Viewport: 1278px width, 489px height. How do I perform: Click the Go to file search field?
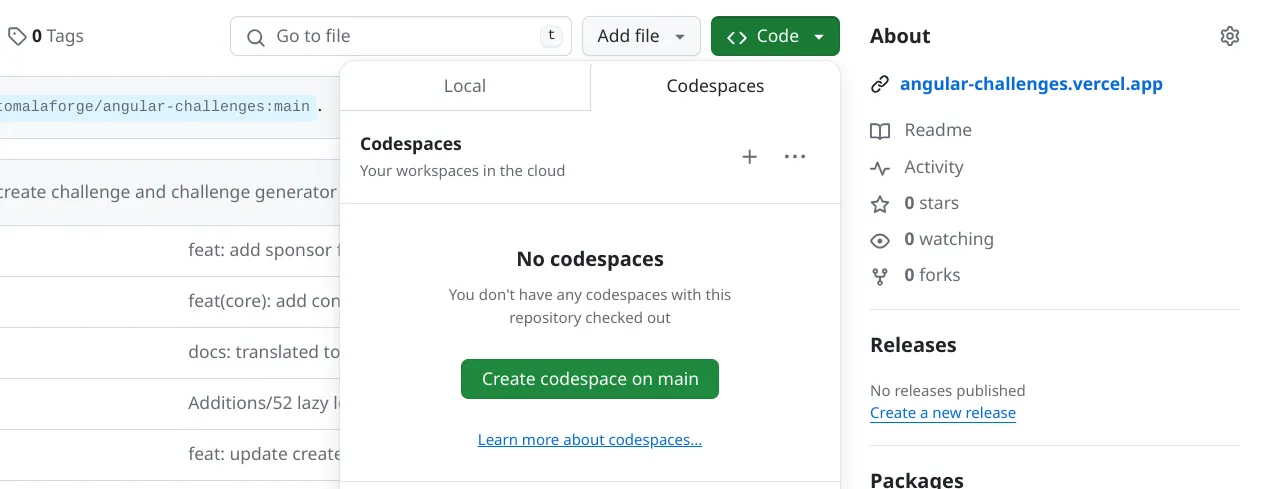tap(400, 36)
